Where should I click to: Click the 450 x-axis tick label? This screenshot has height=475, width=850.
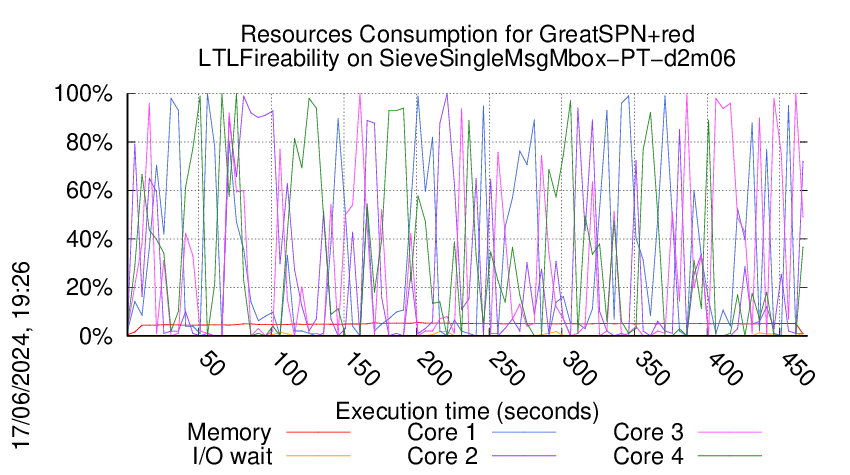[x=797, y=369]
